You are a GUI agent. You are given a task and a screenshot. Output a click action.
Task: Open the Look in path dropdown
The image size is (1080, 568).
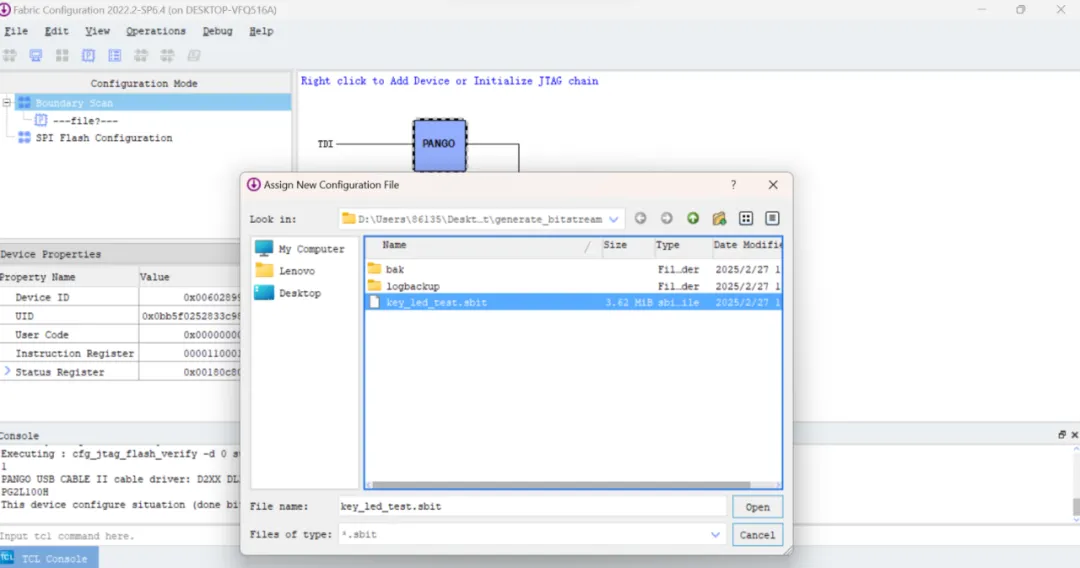(x=613, y=219)
